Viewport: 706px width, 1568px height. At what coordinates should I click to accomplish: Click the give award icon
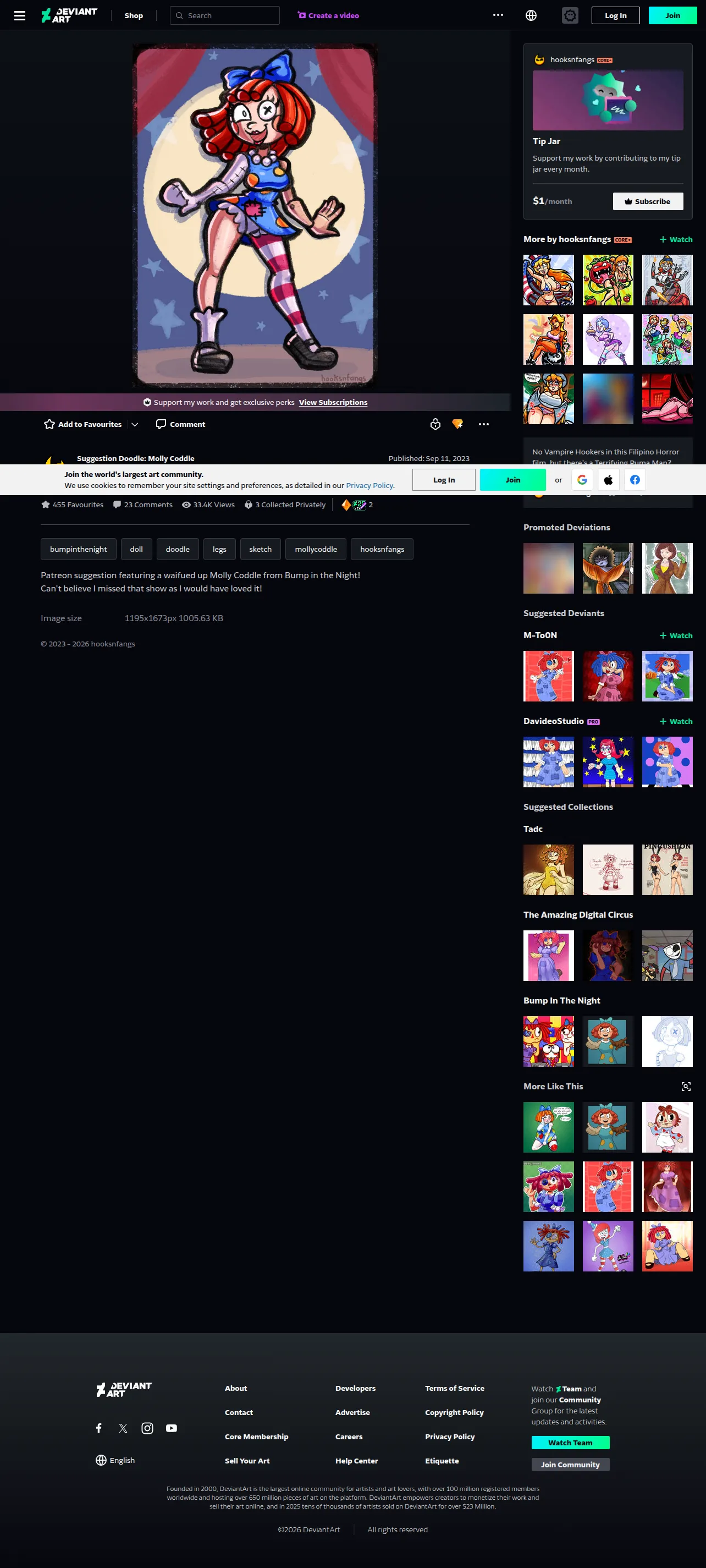[435, 424]
